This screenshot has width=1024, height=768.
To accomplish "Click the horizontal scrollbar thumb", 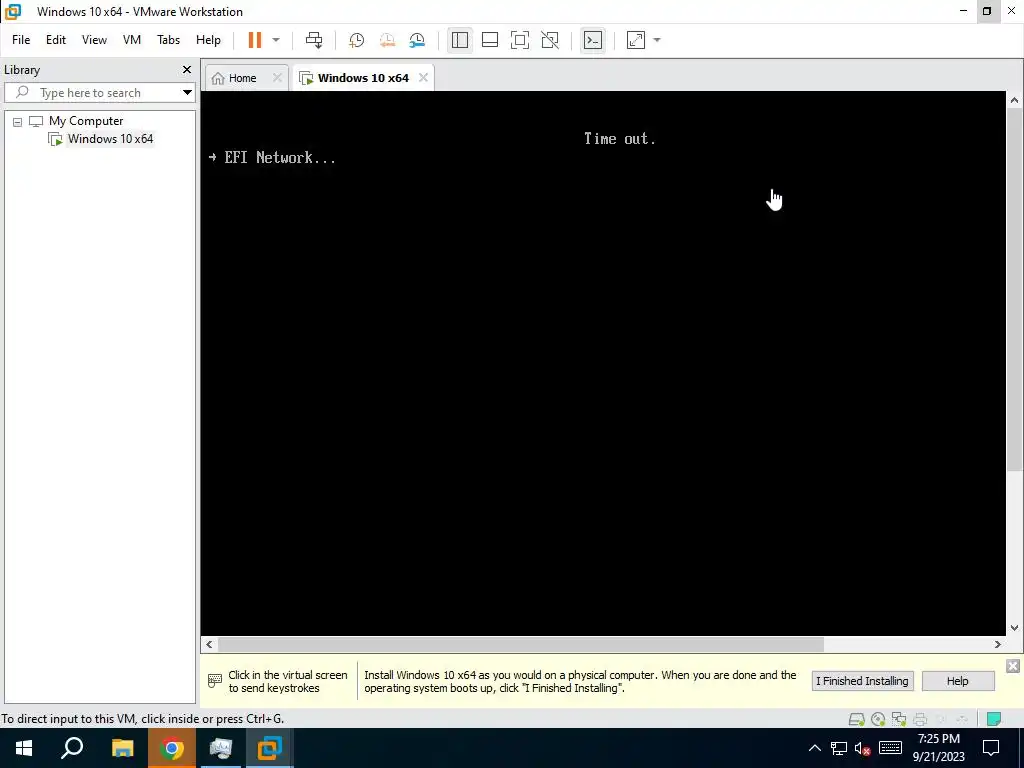I will pyautogui.click(x=520, y=645).
